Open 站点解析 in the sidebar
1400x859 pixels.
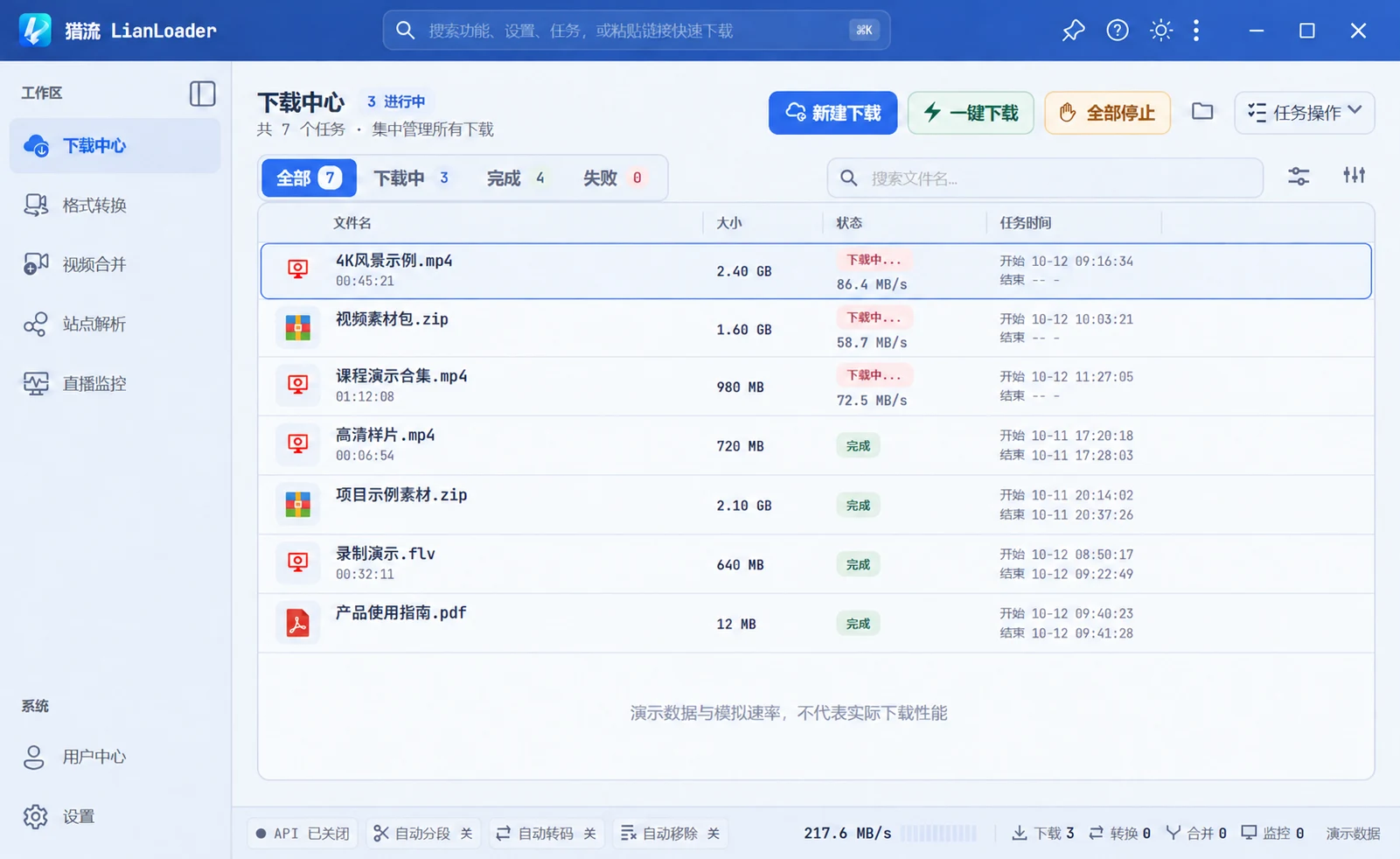click(x=115, y=324)
